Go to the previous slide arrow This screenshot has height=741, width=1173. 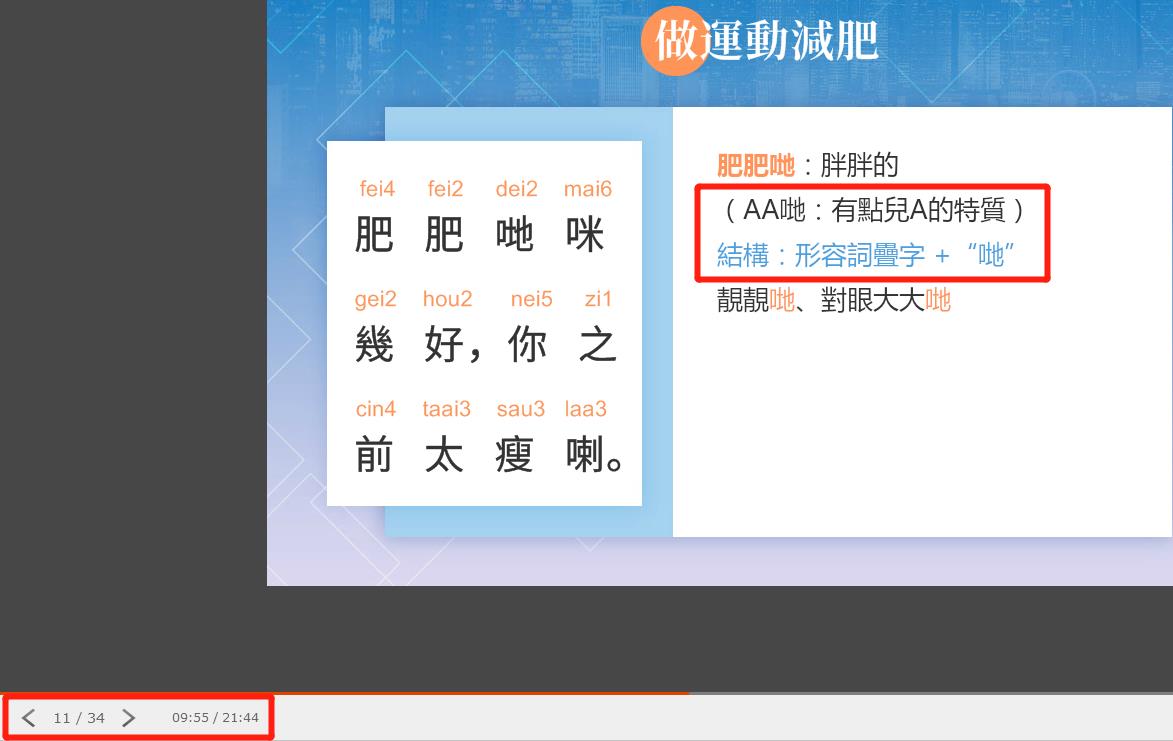point(28,718)
